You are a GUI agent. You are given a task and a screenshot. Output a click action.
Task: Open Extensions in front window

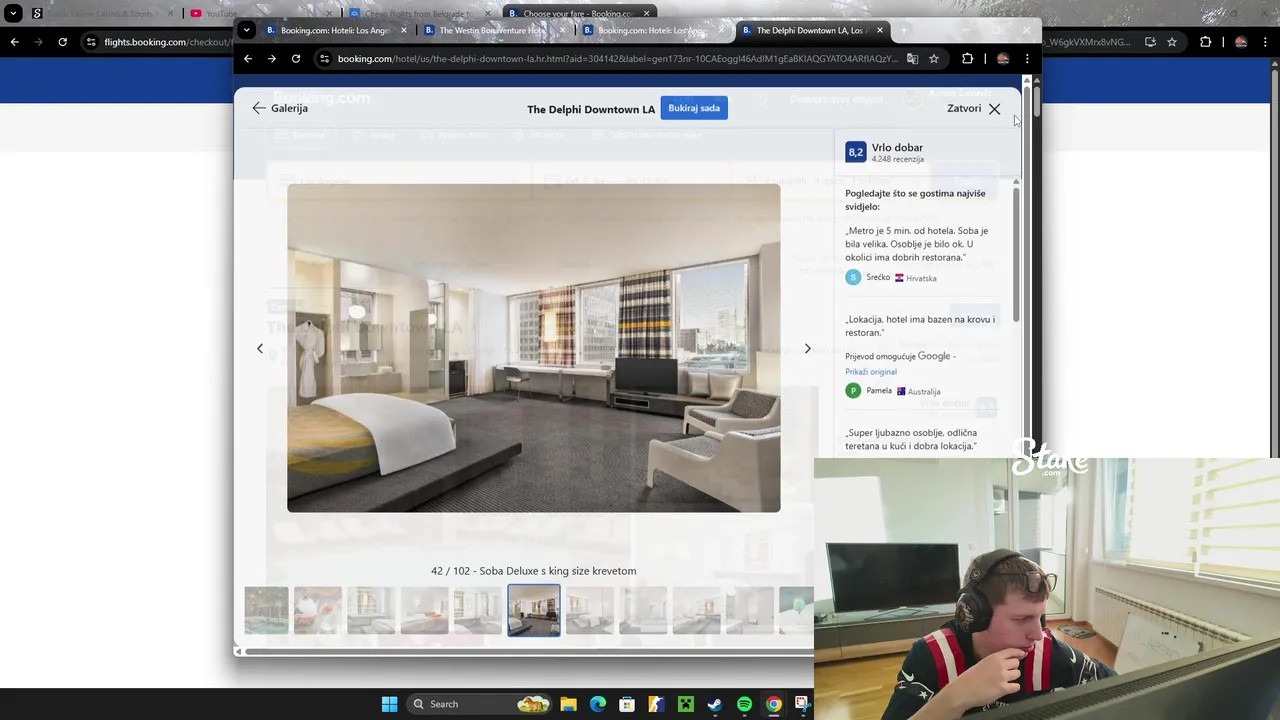pos(967,59)
